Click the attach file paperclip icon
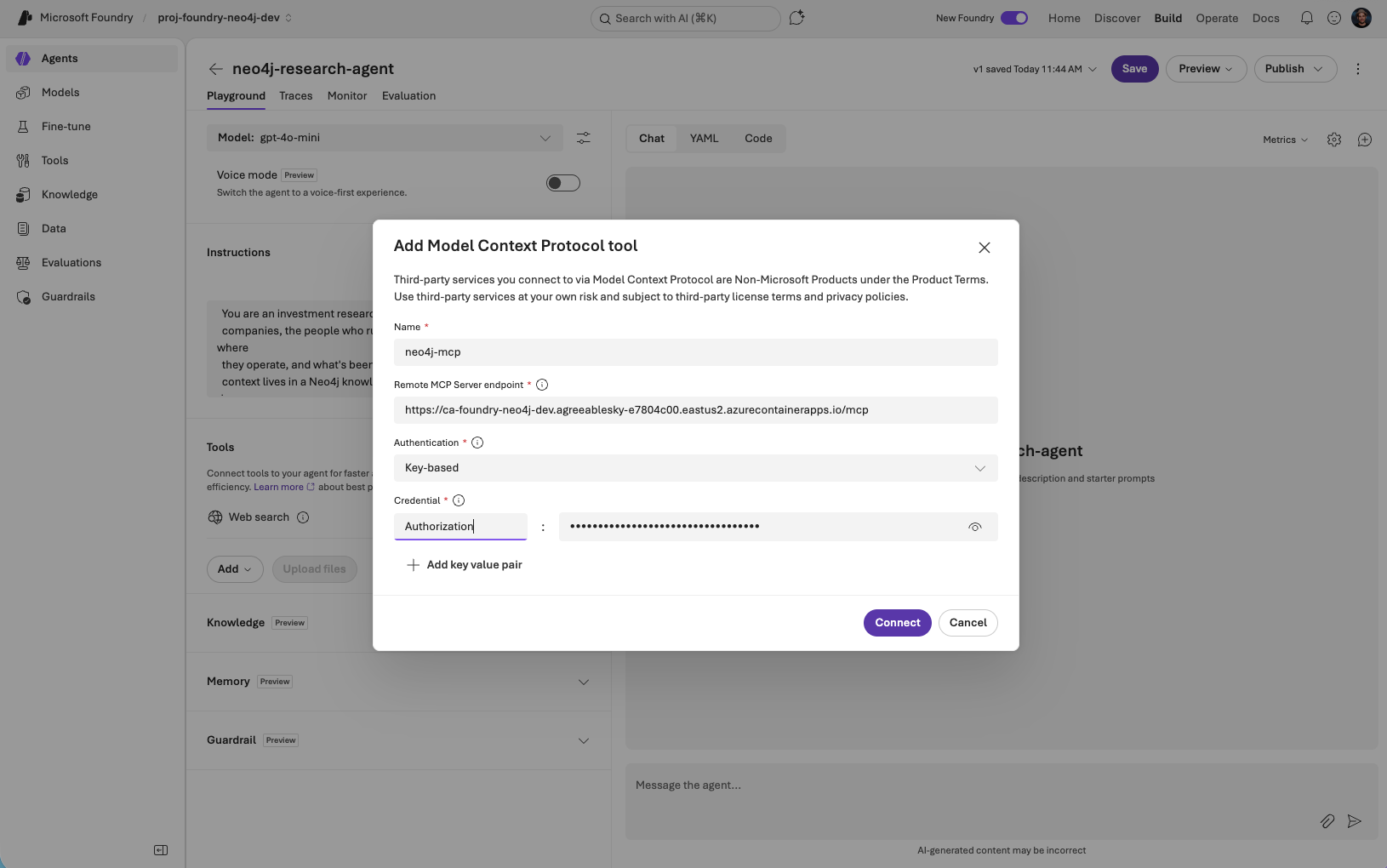This screenshot has width=1387, height=868. click(1327, 821)
